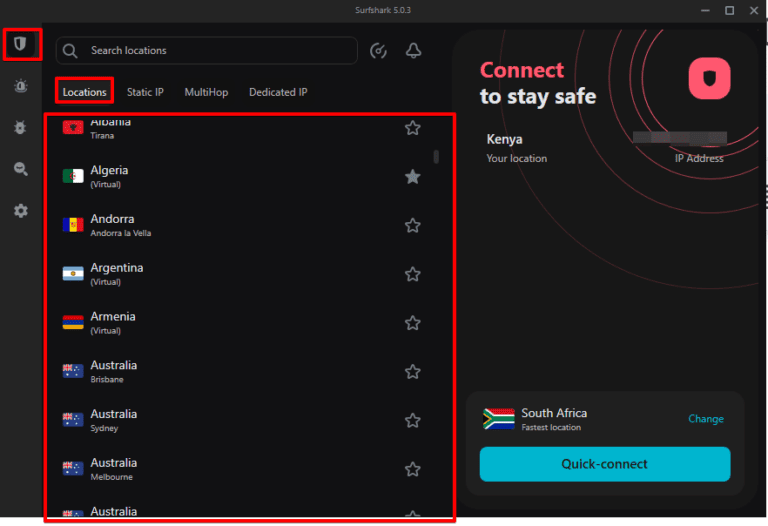This screenshot has height=526, width=768.
Task: Click the Search locations field
Action: 220,51
